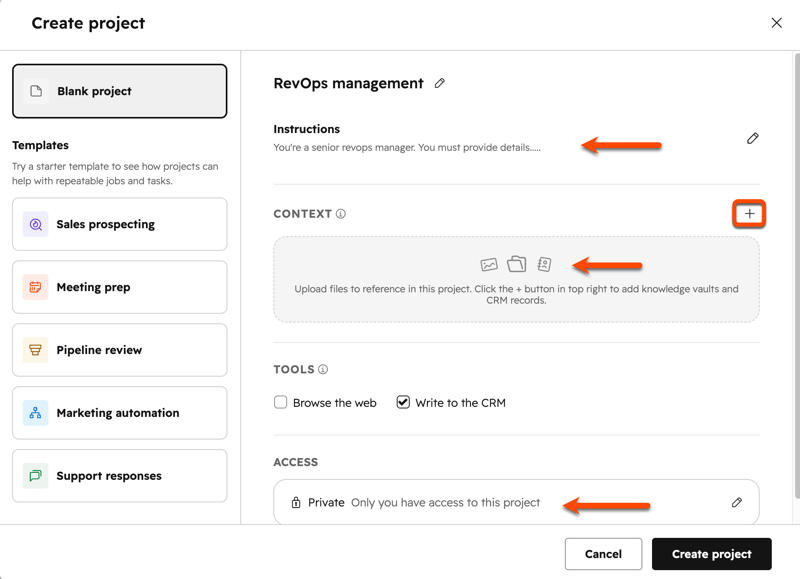The width and height of the screenshot is (800, 579).
Task: Click "Only you have access to this project" text
Action: tap(445, 502)
